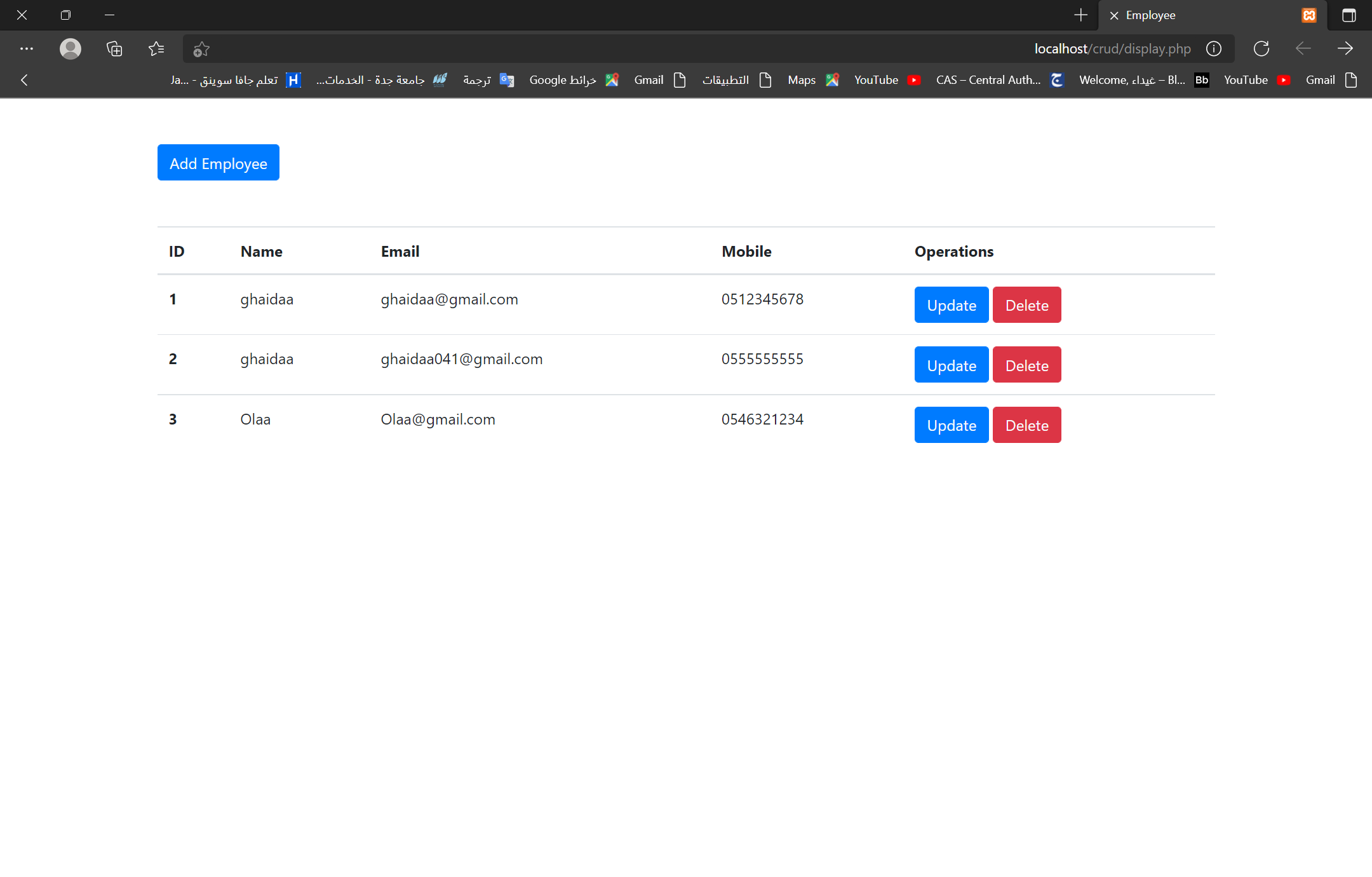1372x877 pixels.
Task: Delete the employee ghaidaa with ID 1
Action: pyautogui.click(x=1026, y=304)
